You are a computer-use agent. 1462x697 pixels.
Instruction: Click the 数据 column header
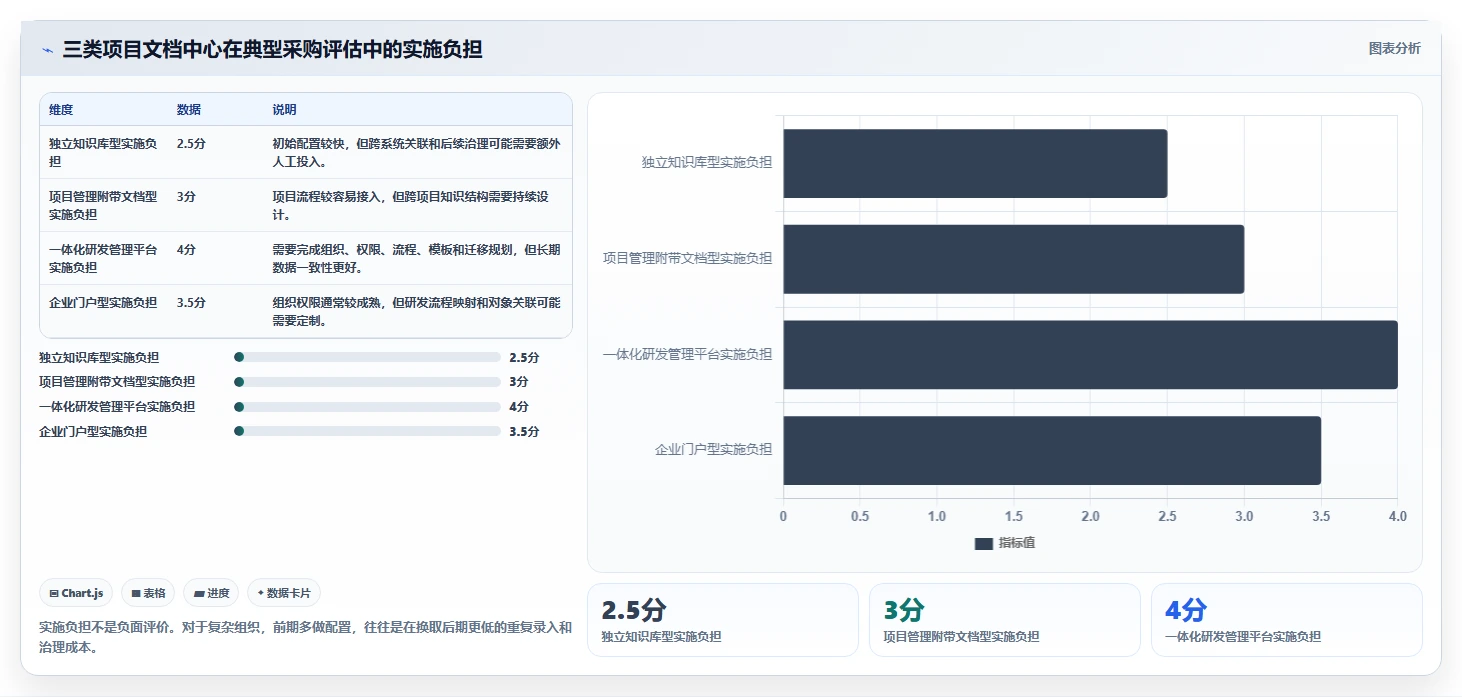pyautogui.click(x=189, y=110)
